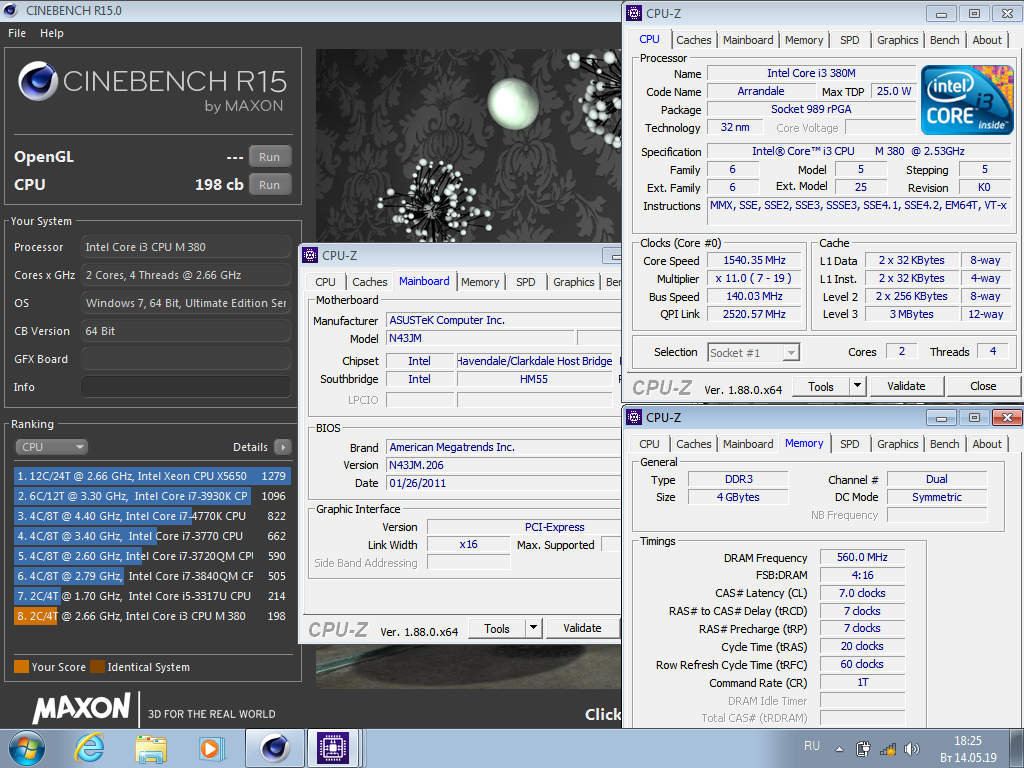
Task: Show hidden tray icons arrow
Action: pos(839,749)
